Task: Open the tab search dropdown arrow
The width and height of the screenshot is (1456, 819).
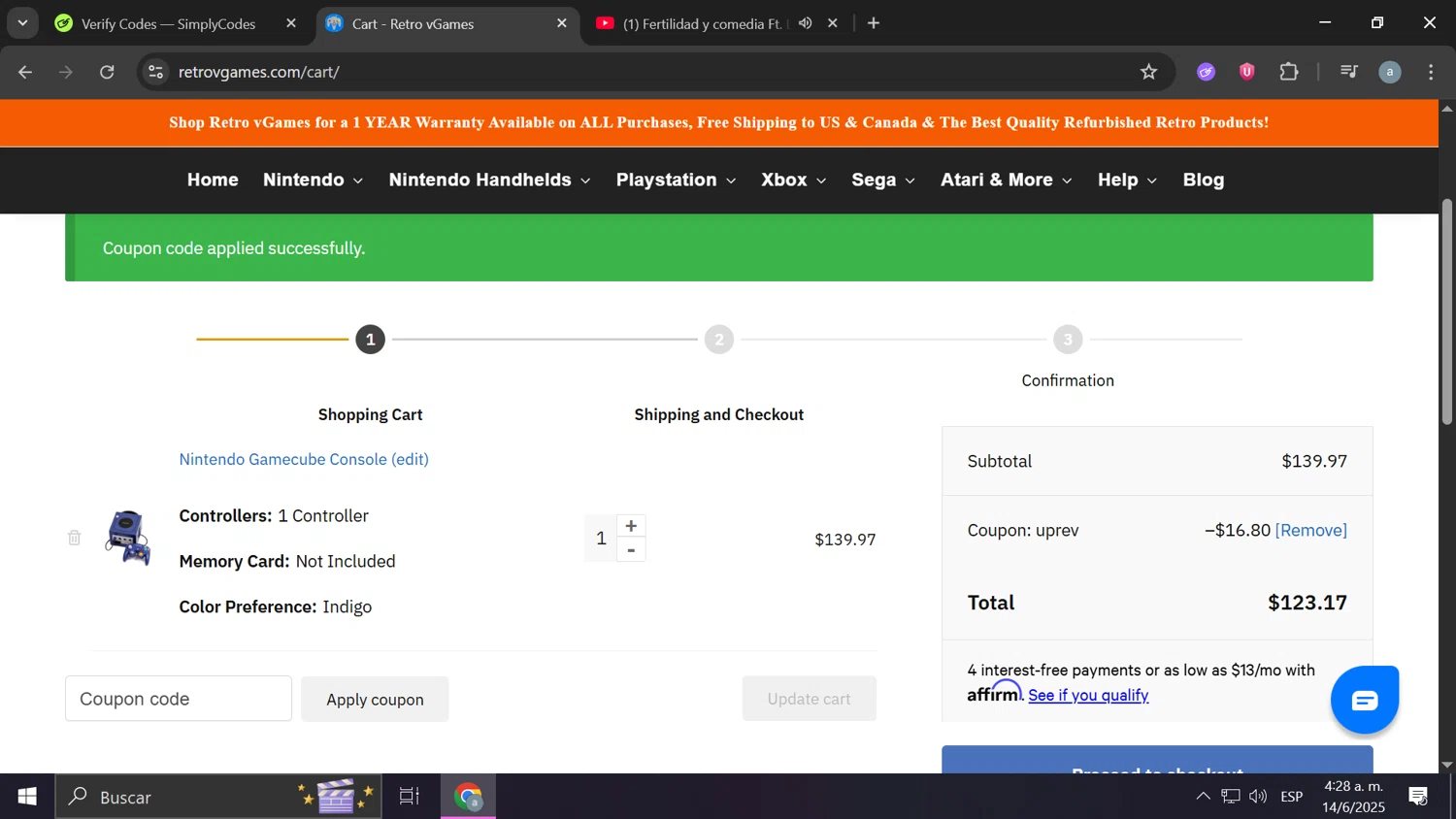Action: click(x=22, y=23)
